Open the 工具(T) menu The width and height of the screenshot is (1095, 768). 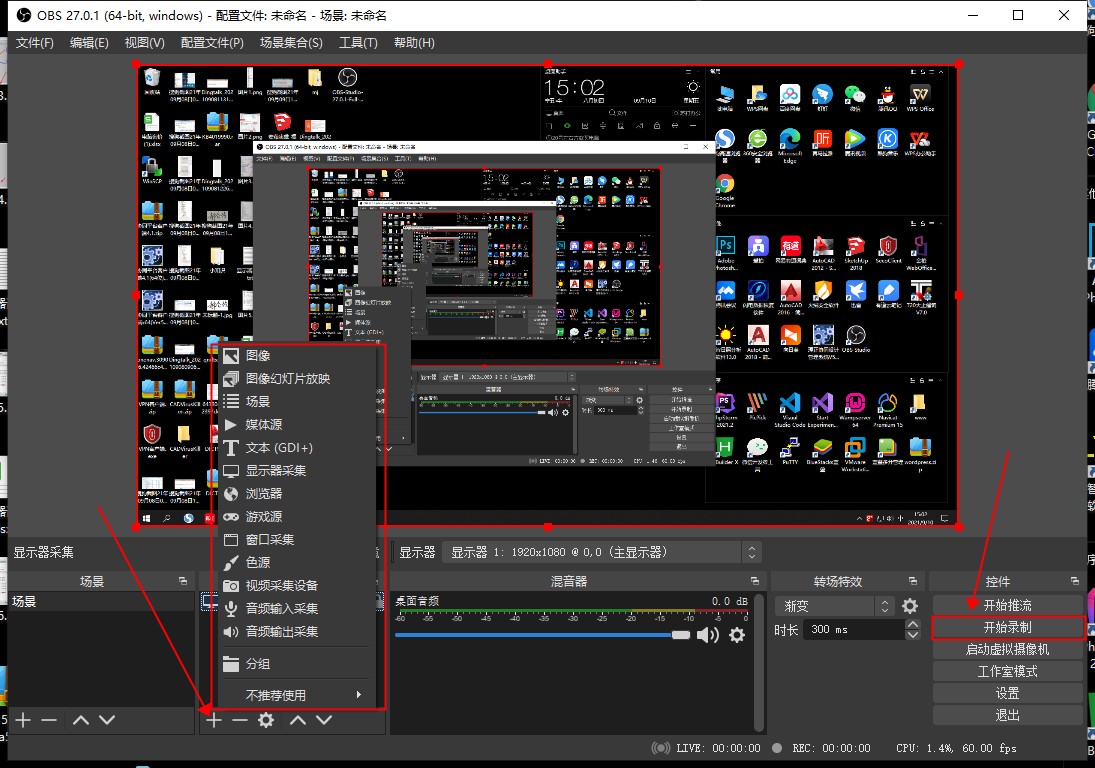[x=358, y=43]
